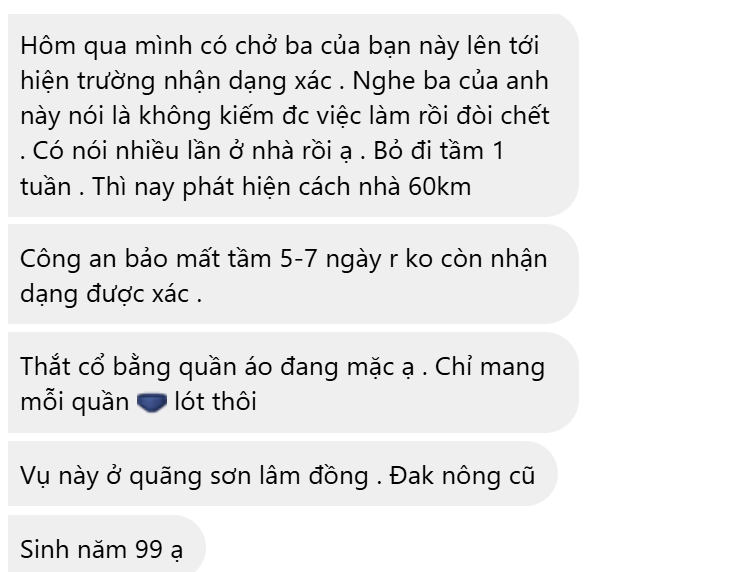Screen dimensions: 737x572
Task: Click the underwear emoji in the message
Action: tap(152, 402)
